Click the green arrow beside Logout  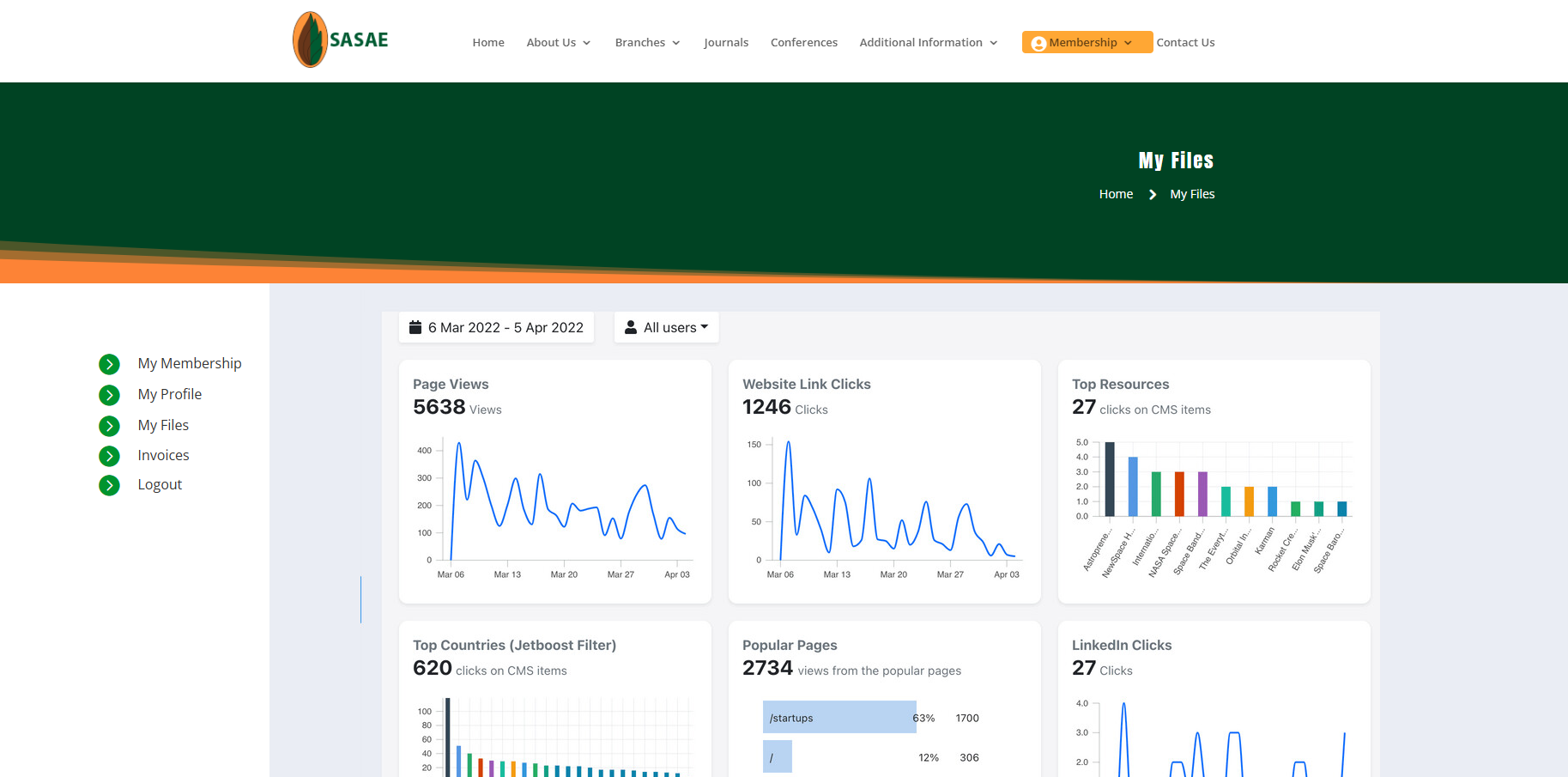[109, 485]
